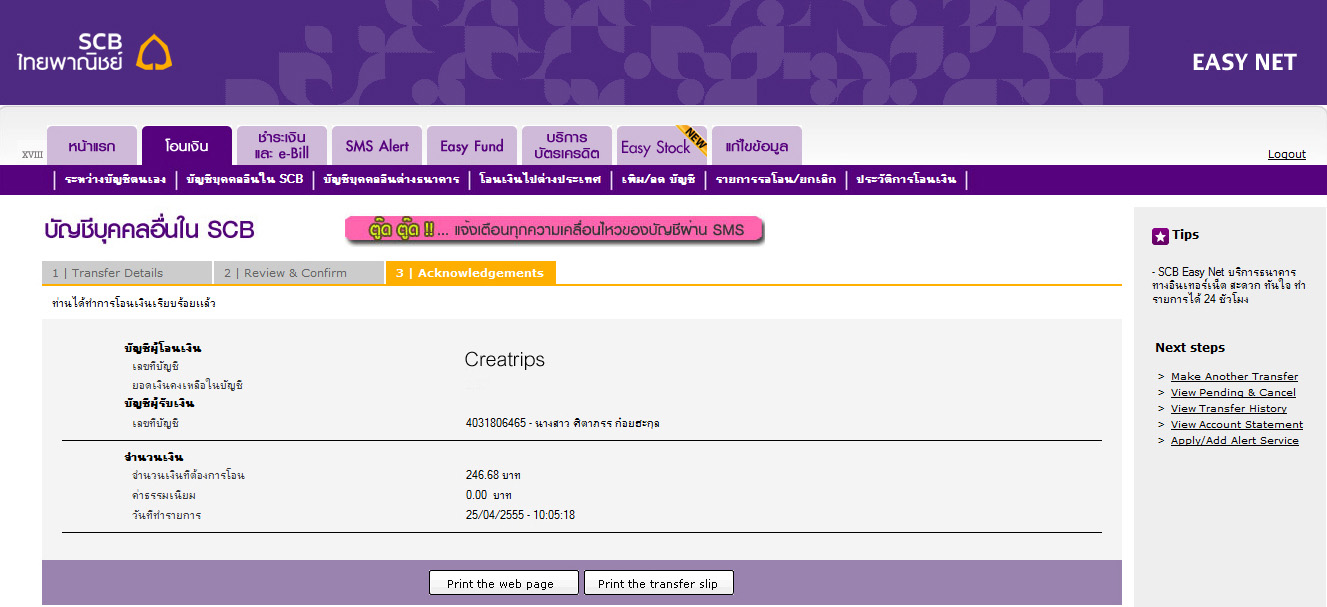Open ประวัติการโอนเงิน submenu item
1327x607 pixels.
coord(906,180)
